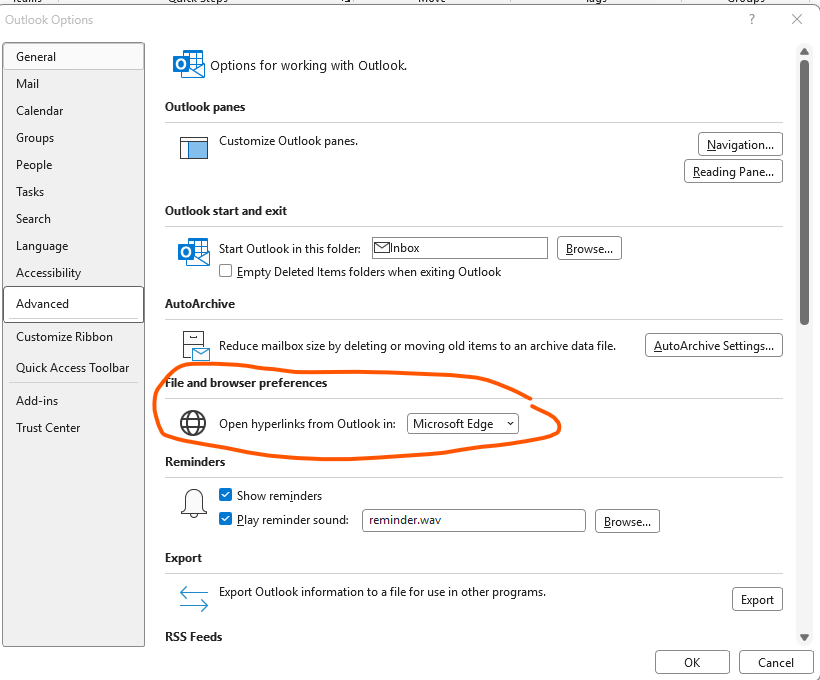This screenshot has width=820, height=680.
Task: Close the Outlook Options dialog
Action: point(796,19)
